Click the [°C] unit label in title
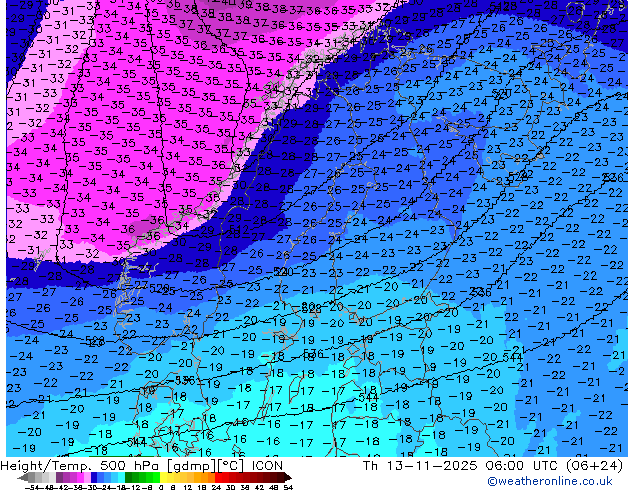Viewport: 634px width, 490px height. (231, 466)
